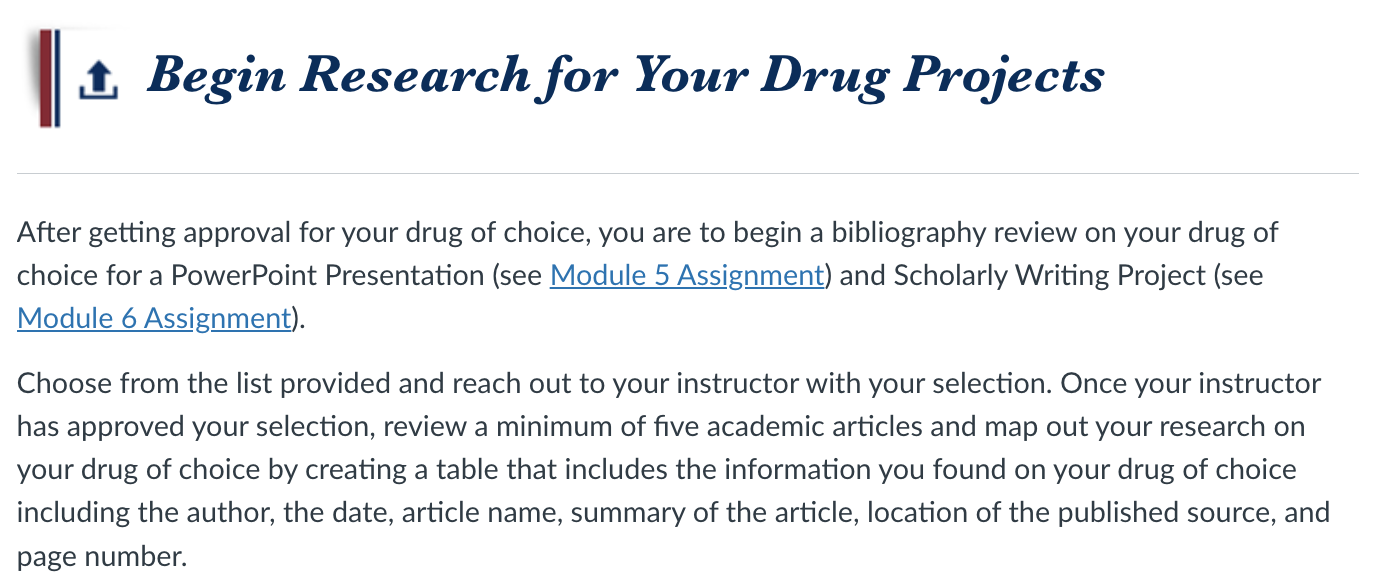
Task: Click the paragraph starting with After getting approval
Action: pyautogui.click(x=648, y=276)
